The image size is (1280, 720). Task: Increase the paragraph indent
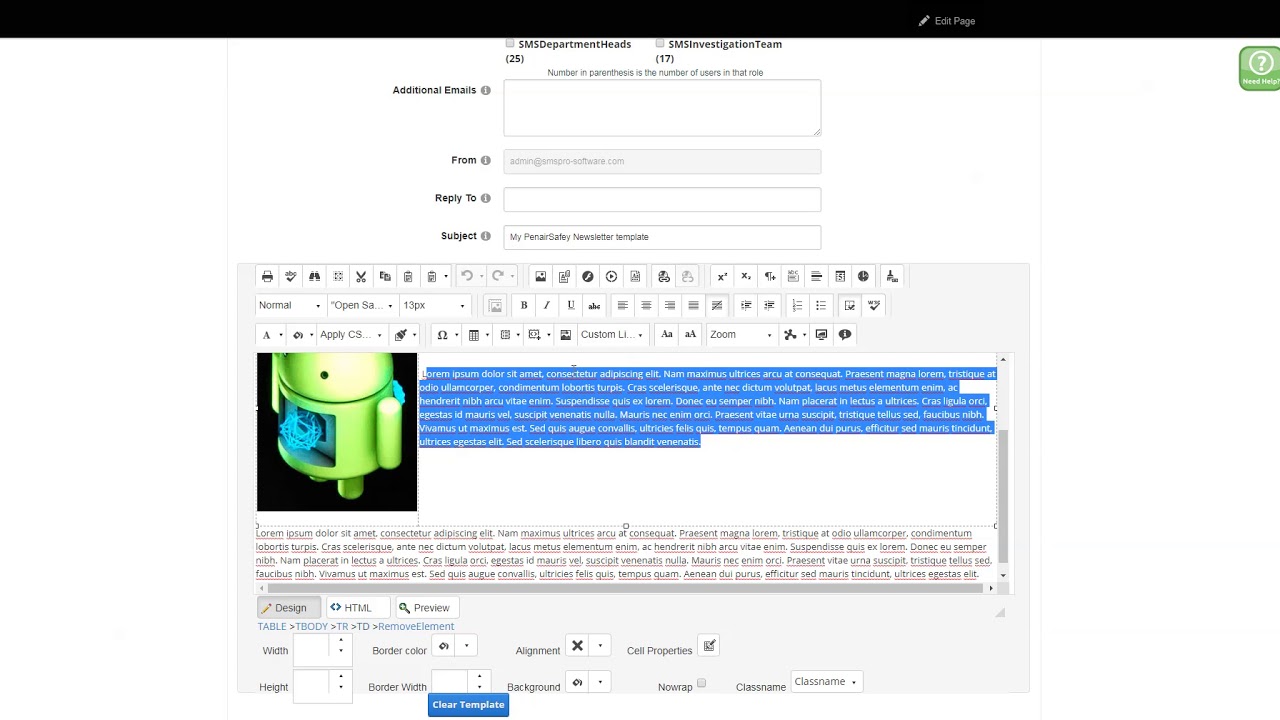click(x=746, y=305)
